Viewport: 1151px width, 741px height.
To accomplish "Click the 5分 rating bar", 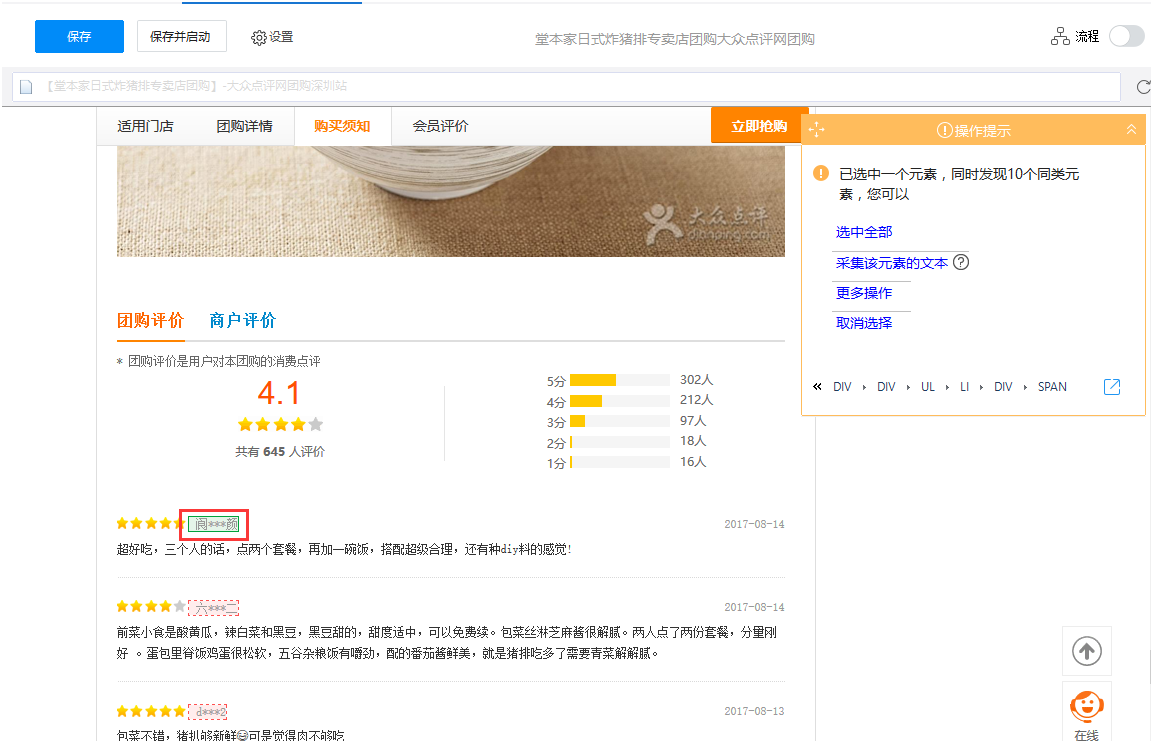I will click(620, 380).
